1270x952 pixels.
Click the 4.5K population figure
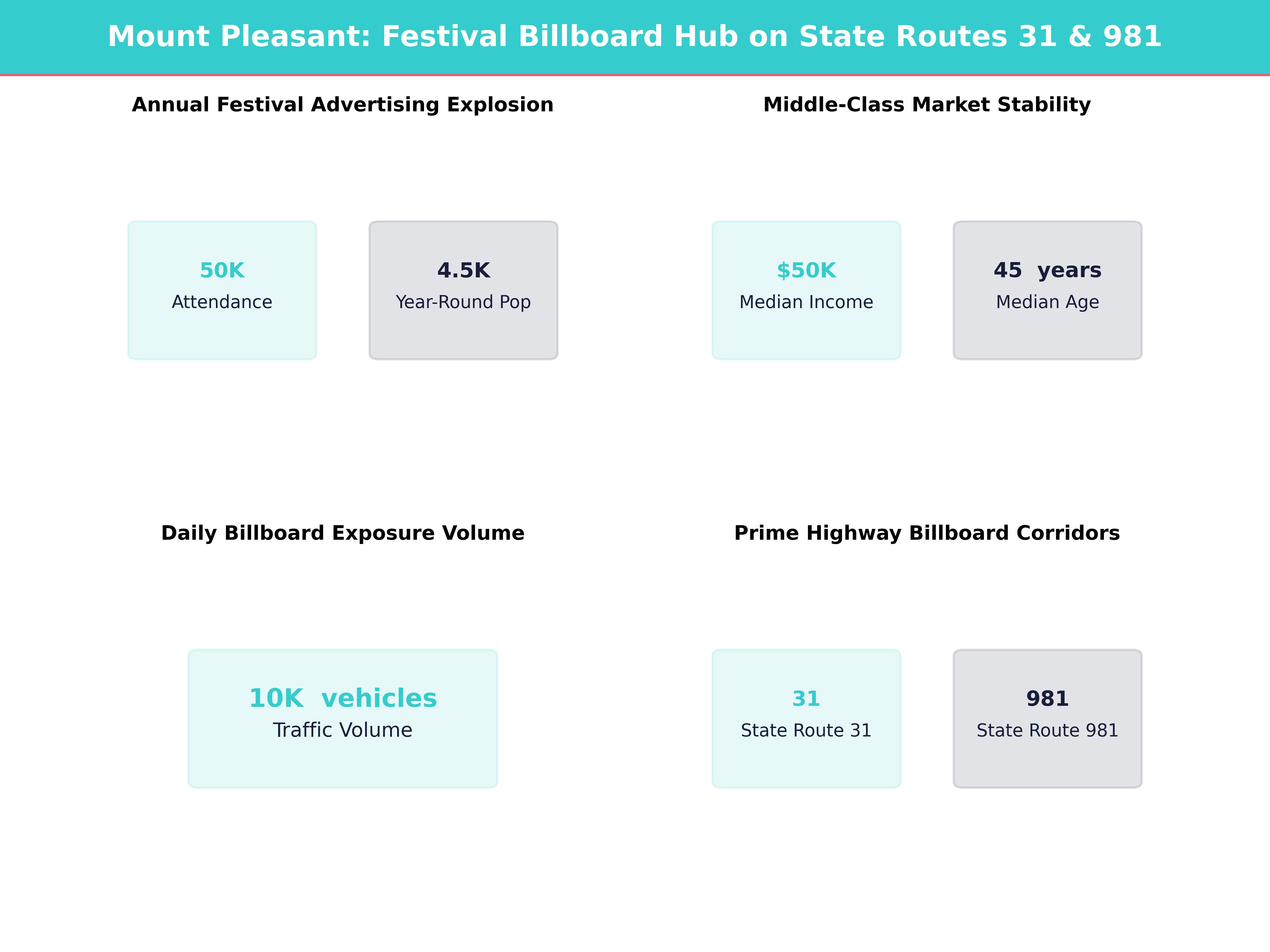tap(463, 270)
